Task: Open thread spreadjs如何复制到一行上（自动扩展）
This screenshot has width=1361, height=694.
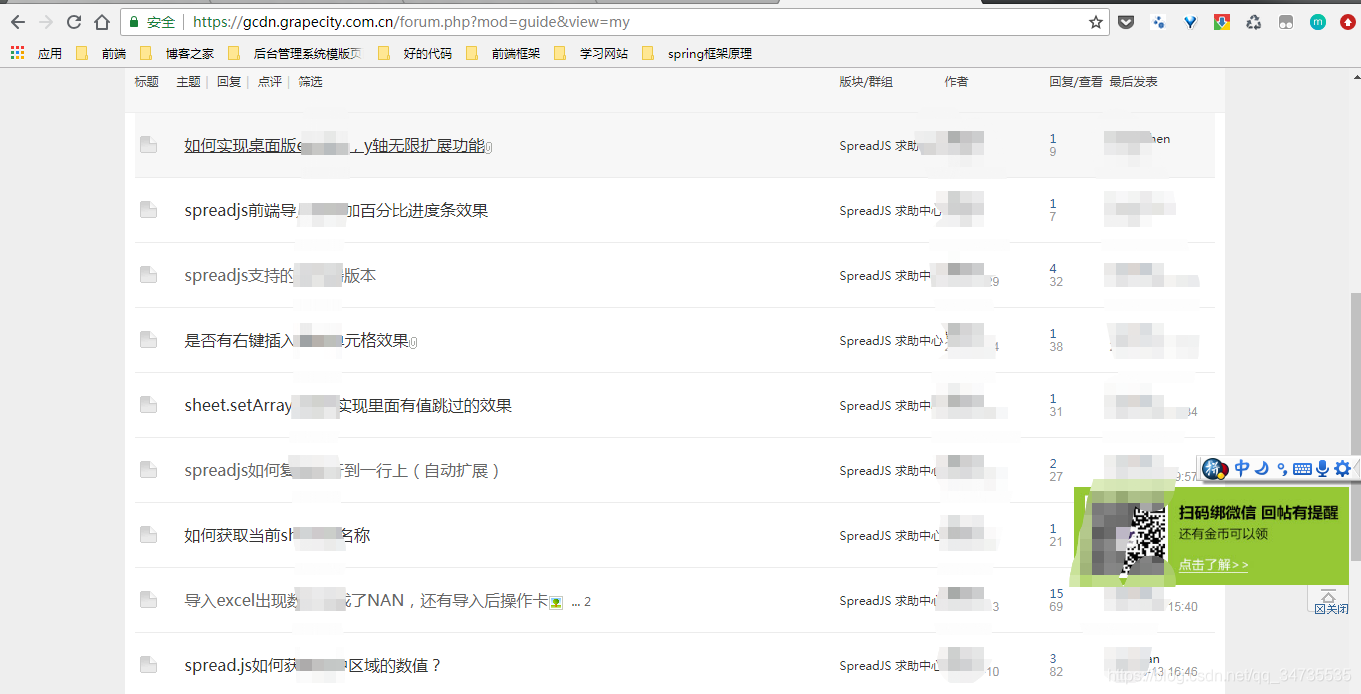Action: 342,471
